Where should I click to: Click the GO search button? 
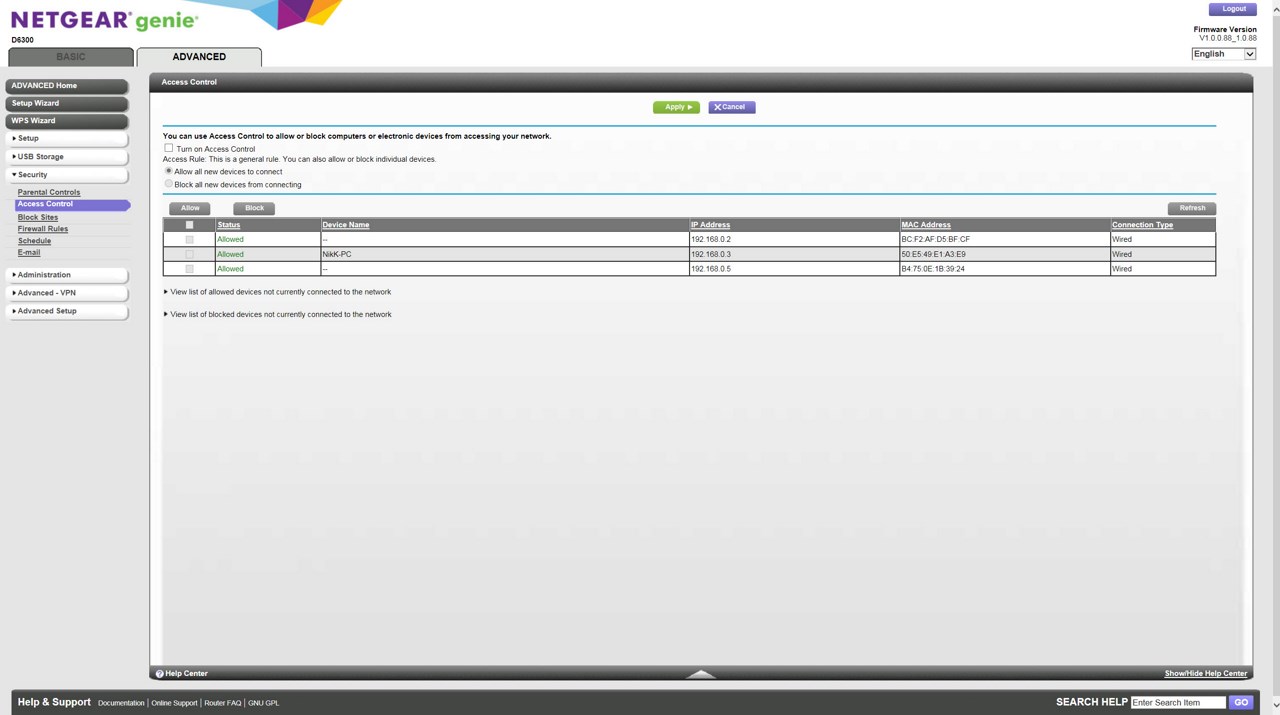[x=1241, y=703]
